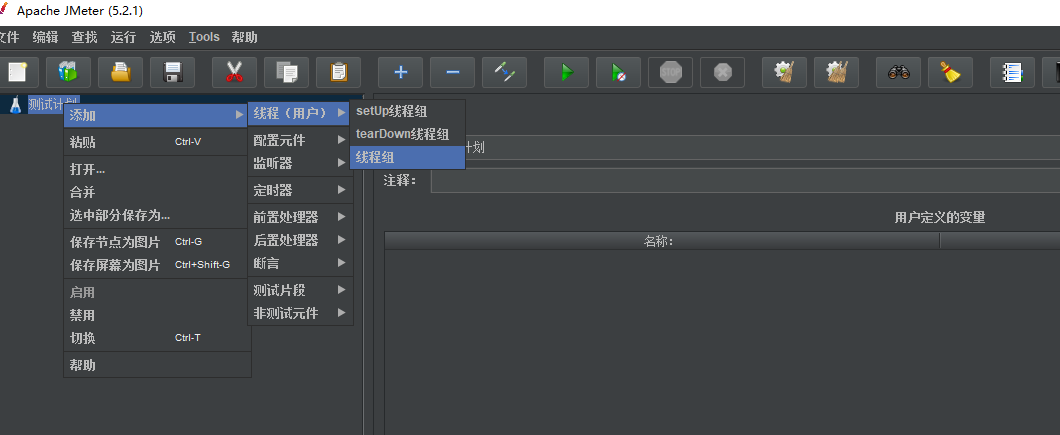This screenshot has width=1060, height=435.
Task: Click the Clear All double-broom icon
Action: click(x=837, y=72)
